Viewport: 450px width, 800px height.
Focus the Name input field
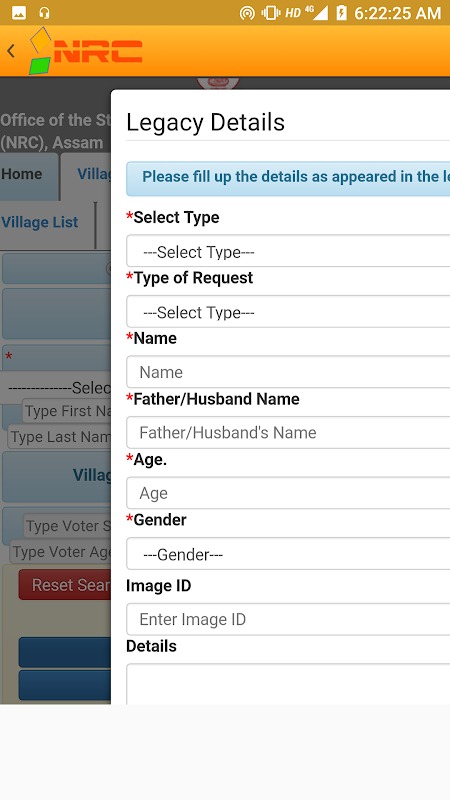288,372
